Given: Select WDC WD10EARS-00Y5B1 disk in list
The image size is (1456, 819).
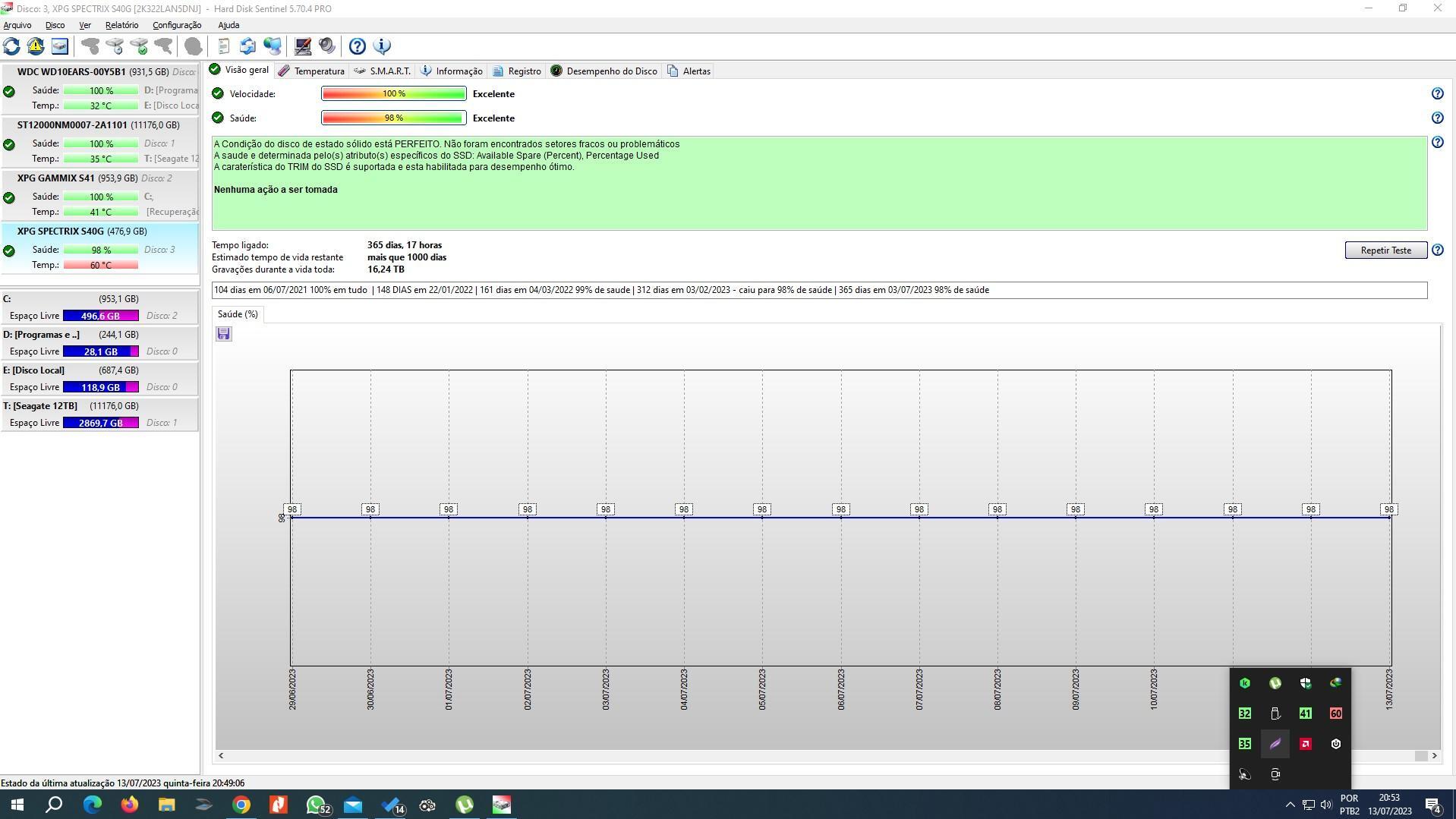Looking at the screenshot, I should 99,89.
